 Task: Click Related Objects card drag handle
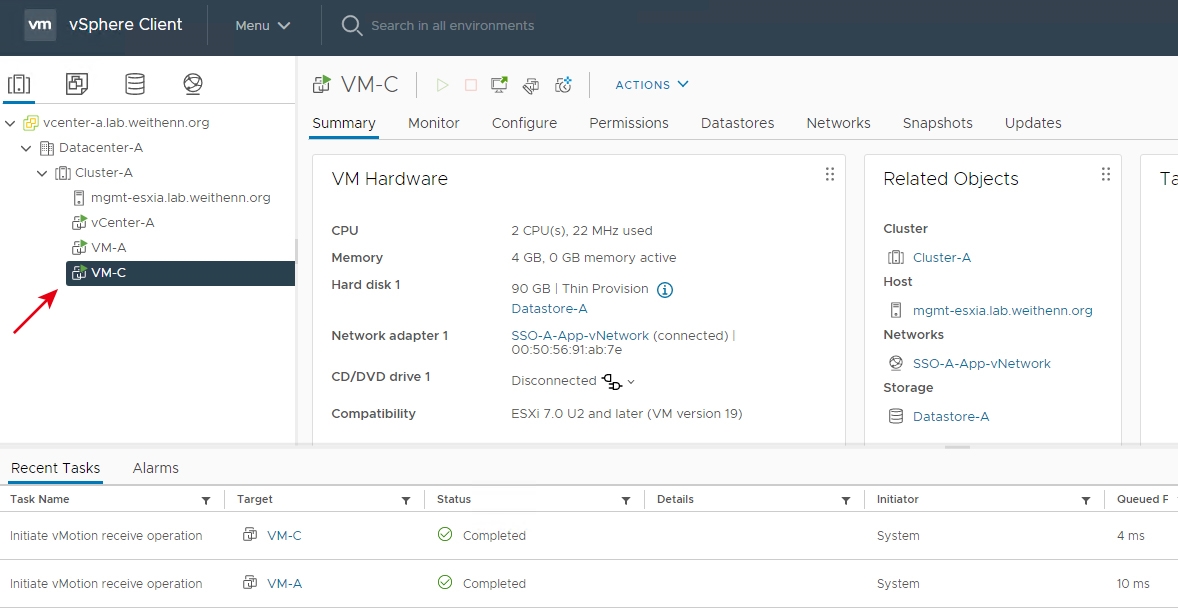click(1106, 174)
